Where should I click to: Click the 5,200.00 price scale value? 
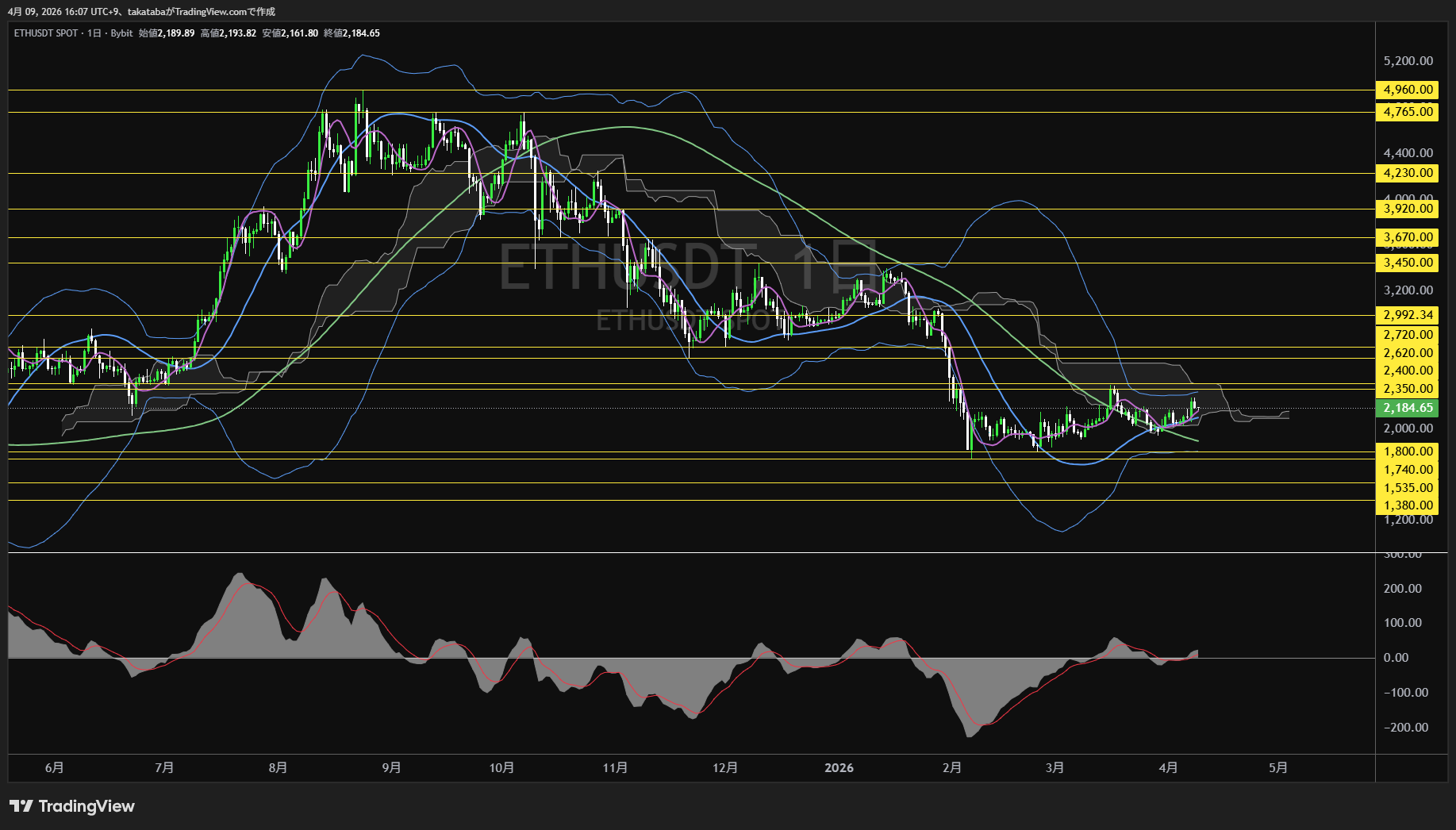[x=1408, y=61]
